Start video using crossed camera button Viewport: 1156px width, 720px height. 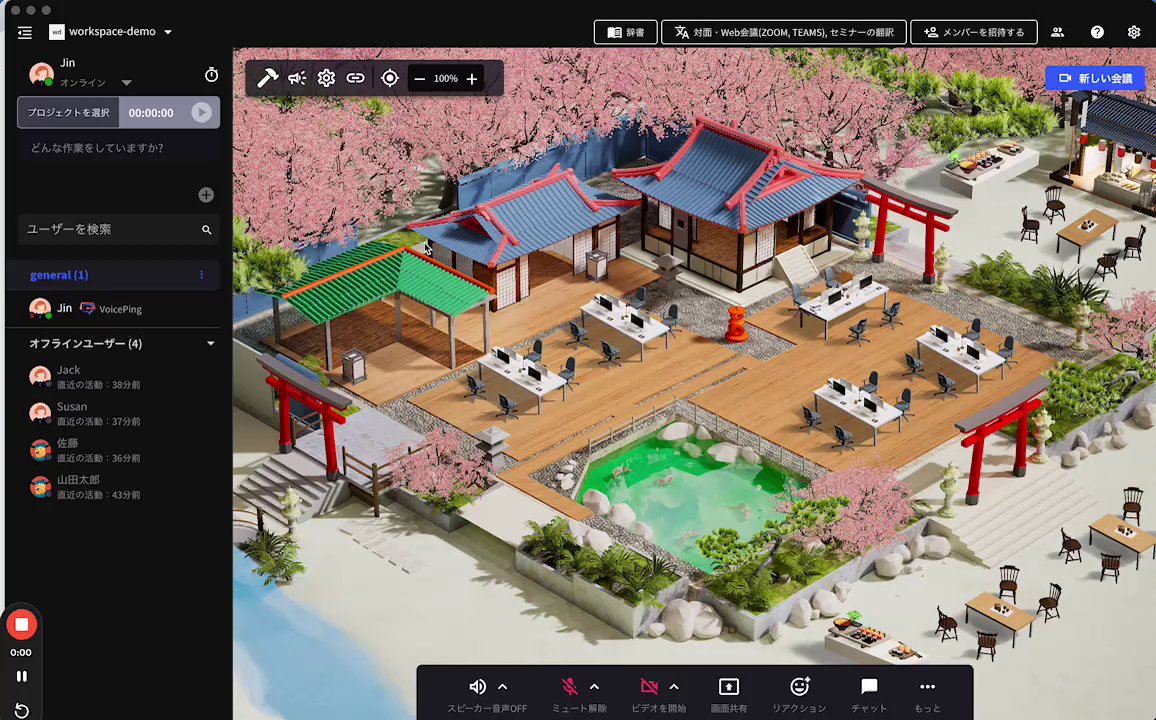coord(649,687)
